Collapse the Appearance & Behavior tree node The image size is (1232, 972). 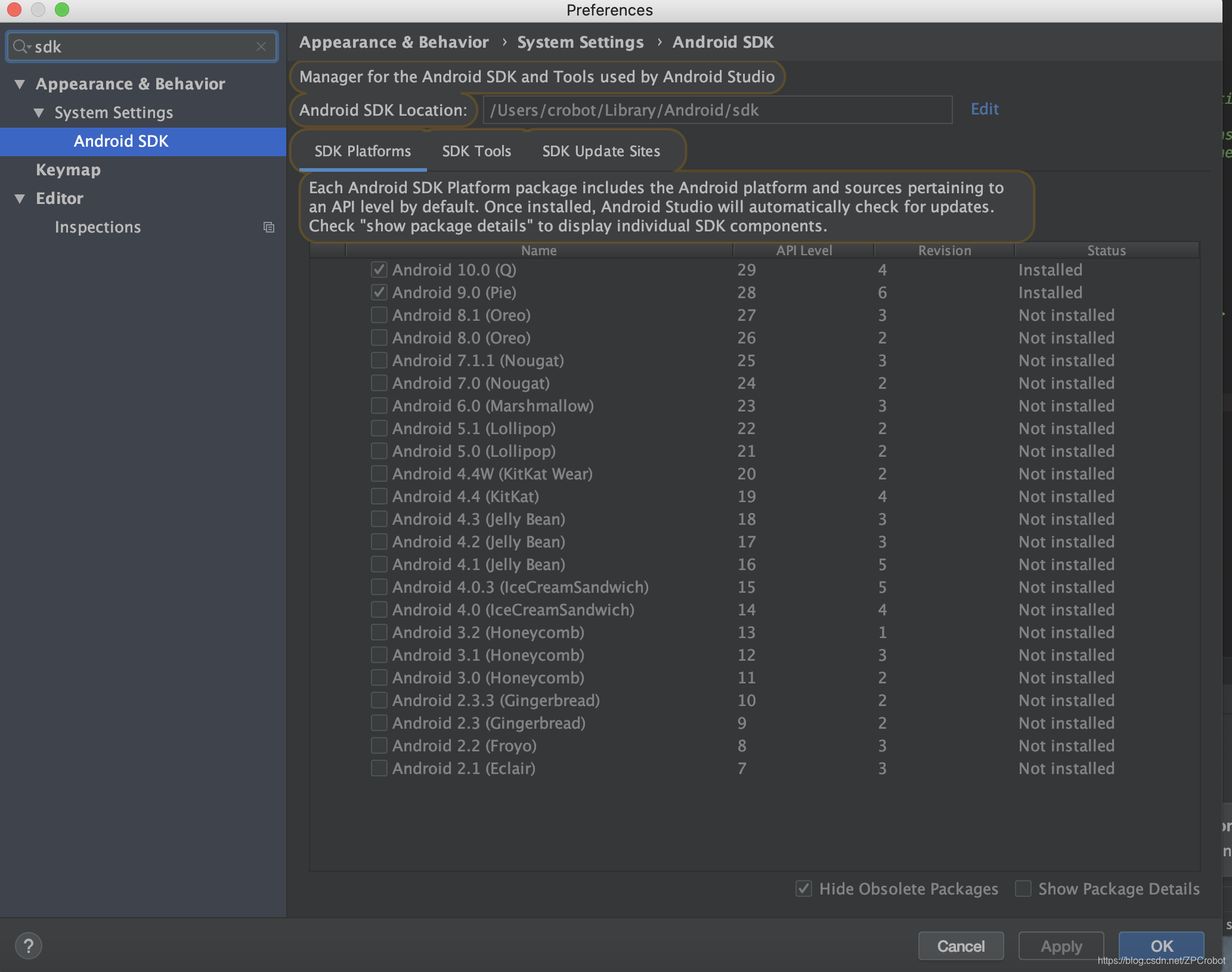(x=20, y=84)
